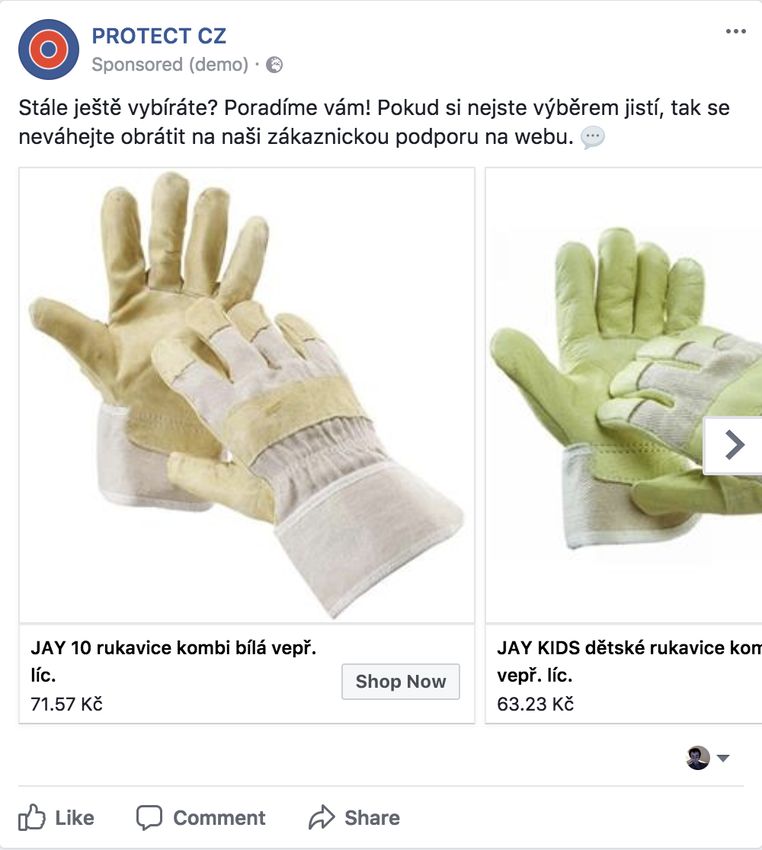Click the chat bubble emoji in post text
The image size is (762, 850).
pyautogui.click(x=592, y=137)
